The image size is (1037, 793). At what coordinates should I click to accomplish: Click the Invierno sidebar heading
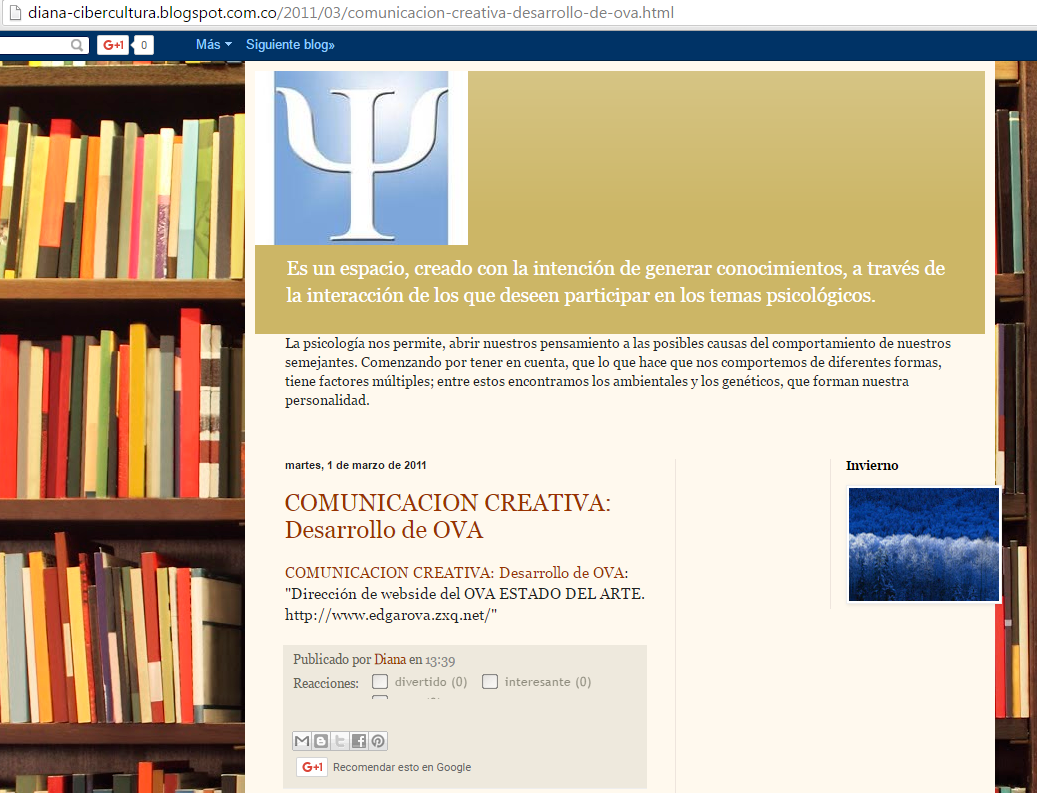[x=872, y=466]
